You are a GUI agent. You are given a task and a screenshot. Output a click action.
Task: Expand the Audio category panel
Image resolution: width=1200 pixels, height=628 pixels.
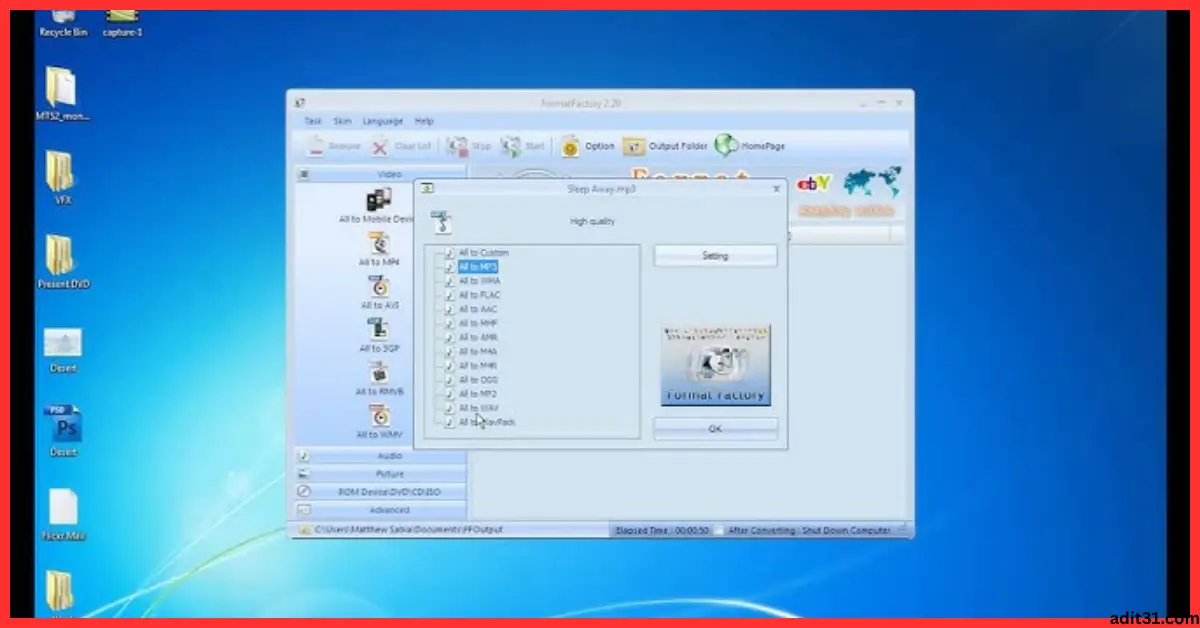(x=381, y=455)
